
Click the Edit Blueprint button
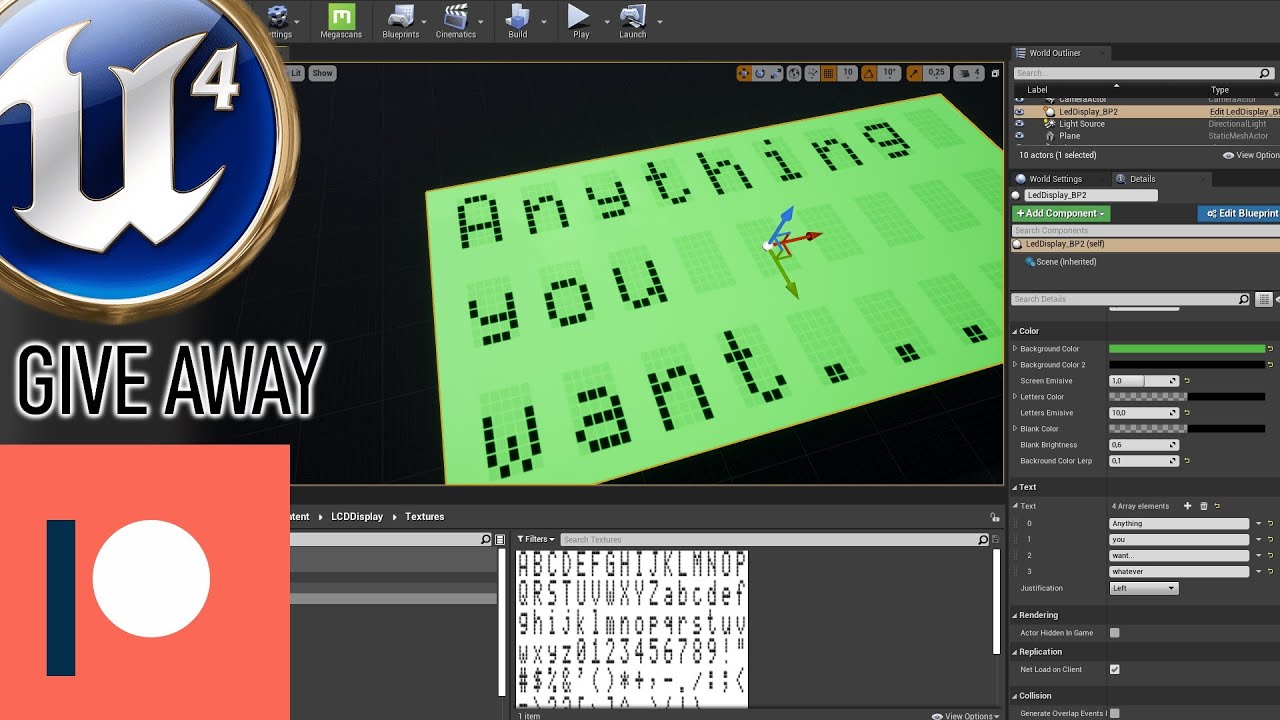tap(1240, 213)
